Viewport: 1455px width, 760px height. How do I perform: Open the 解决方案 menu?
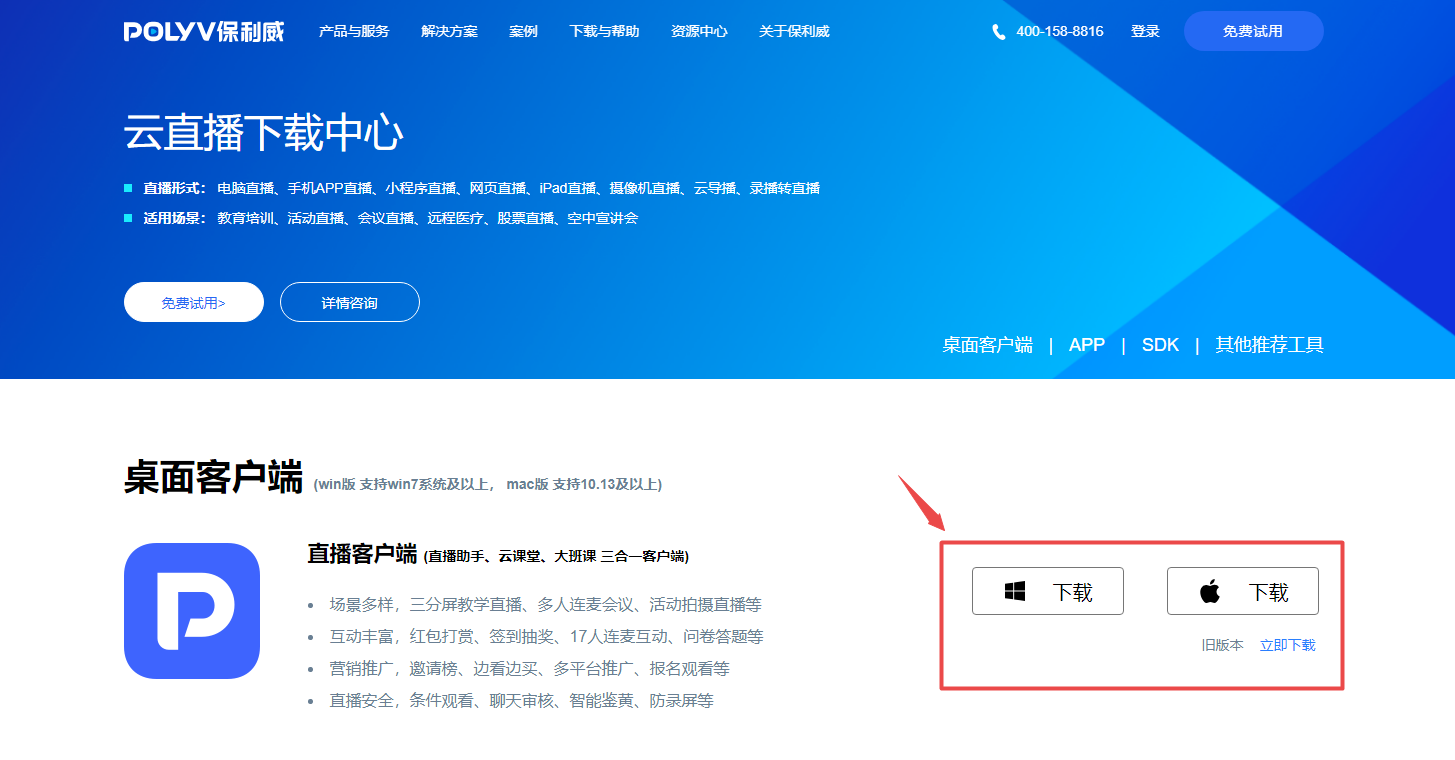coord(449,31)
